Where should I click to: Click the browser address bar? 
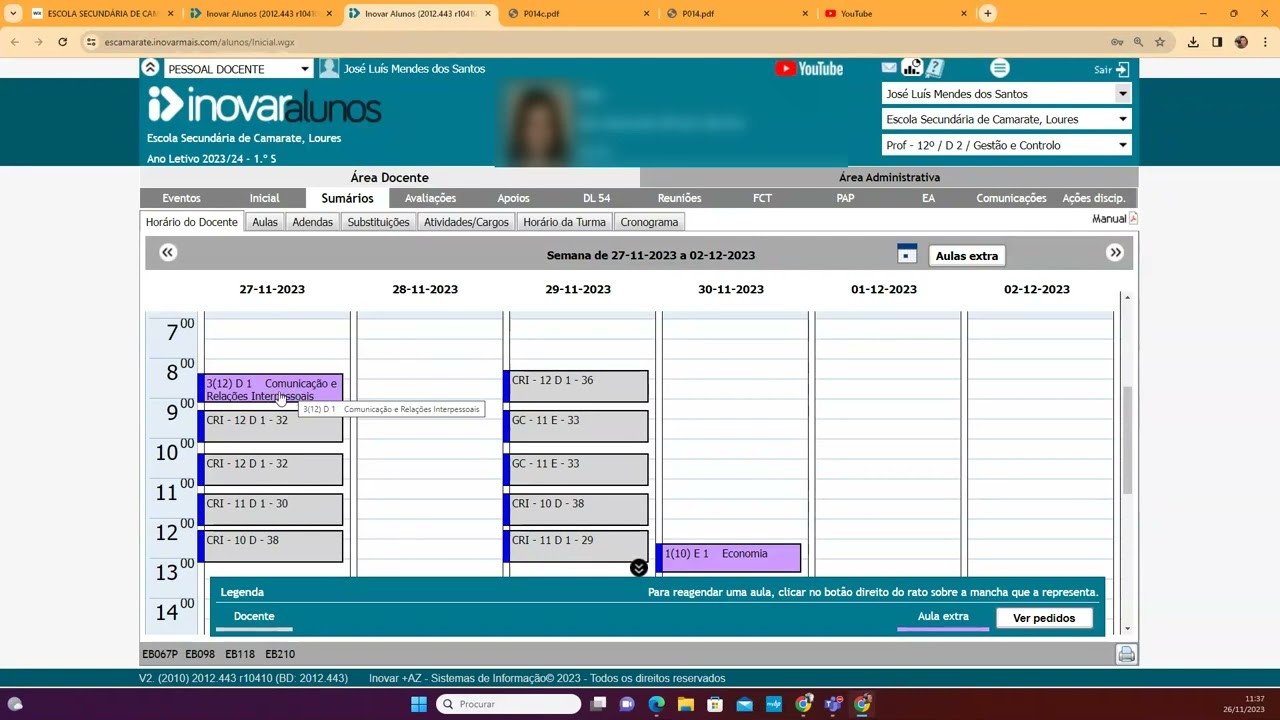[x=600, y=42]
